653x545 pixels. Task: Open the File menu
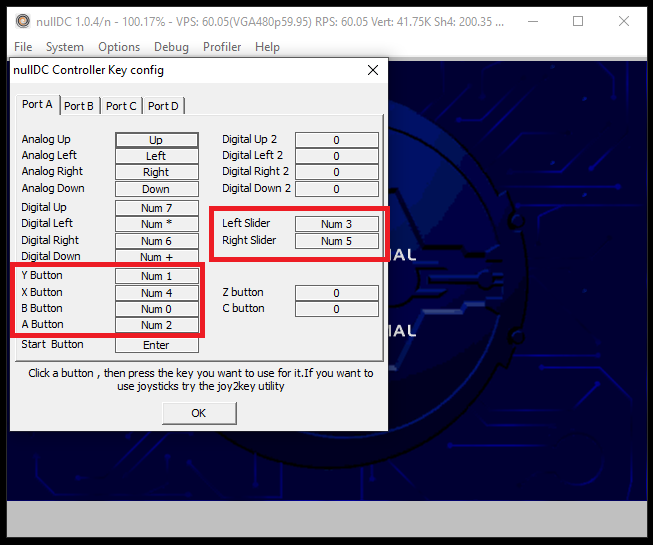point(23,47)
